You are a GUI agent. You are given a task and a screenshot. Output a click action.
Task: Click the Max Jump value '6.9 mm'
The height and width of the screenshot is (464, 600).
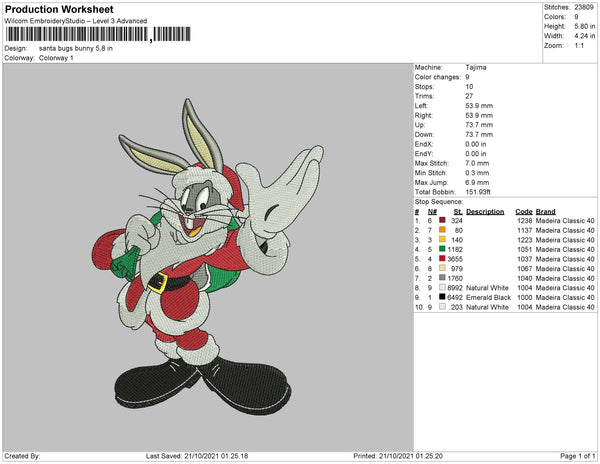(x=477, y=182)
